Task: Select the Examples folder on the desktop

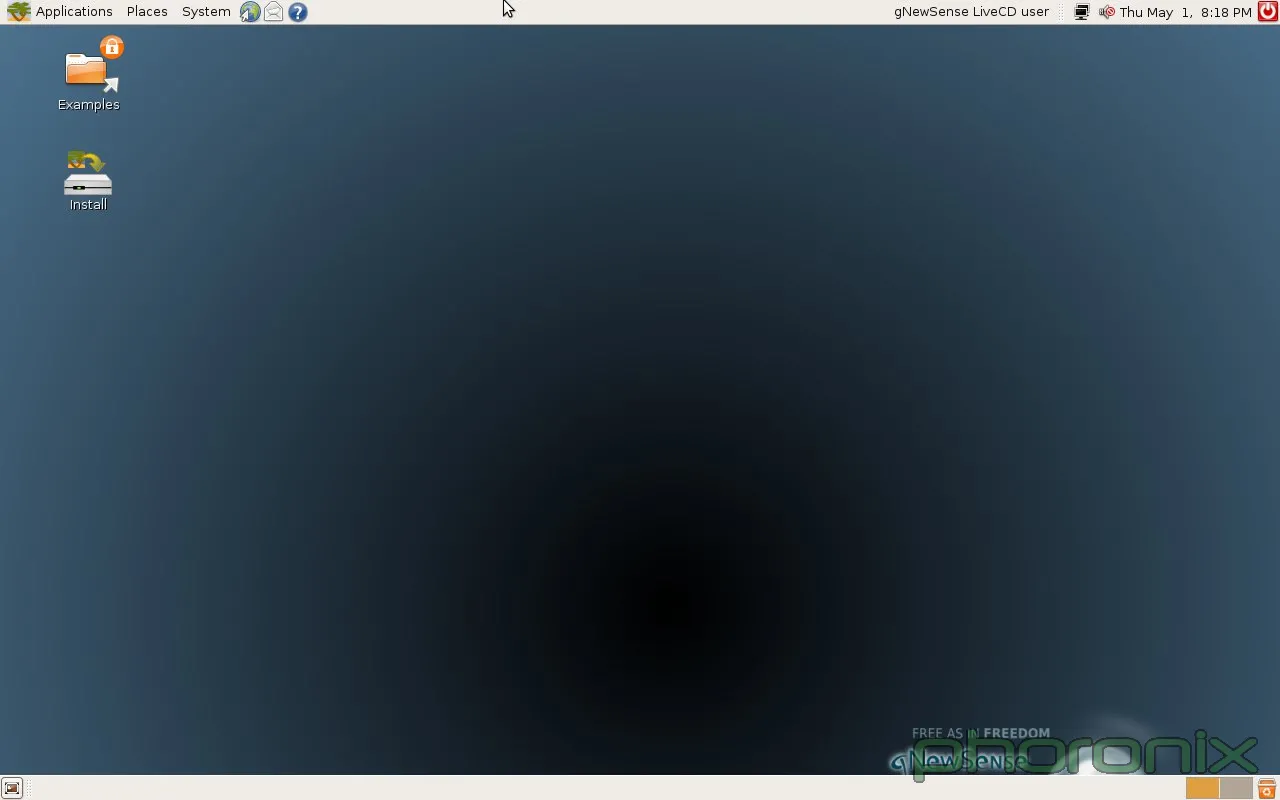Action: (88, 75)
